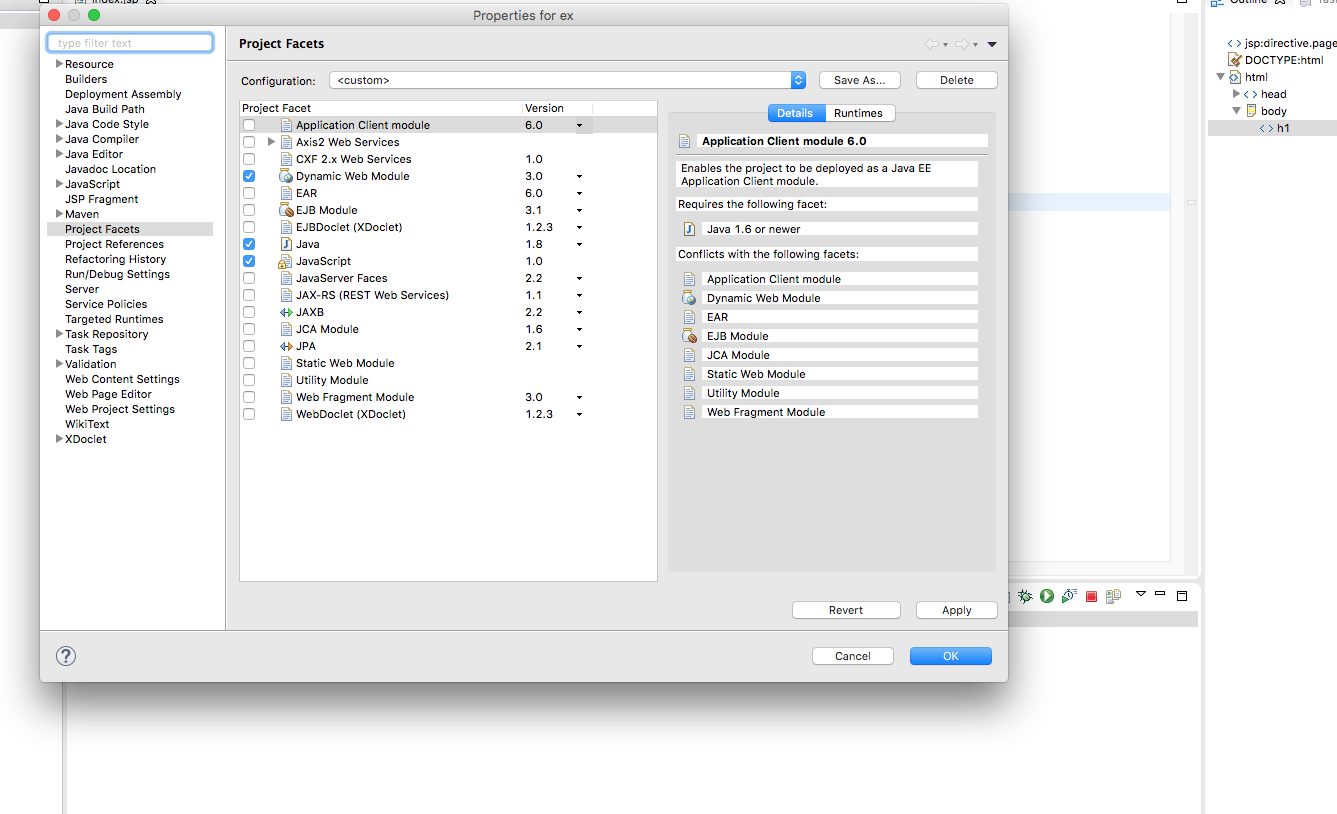Click the back navigation arrow in dialog header
This screenshot has width=1337, height=814.
tap(932, 44)
